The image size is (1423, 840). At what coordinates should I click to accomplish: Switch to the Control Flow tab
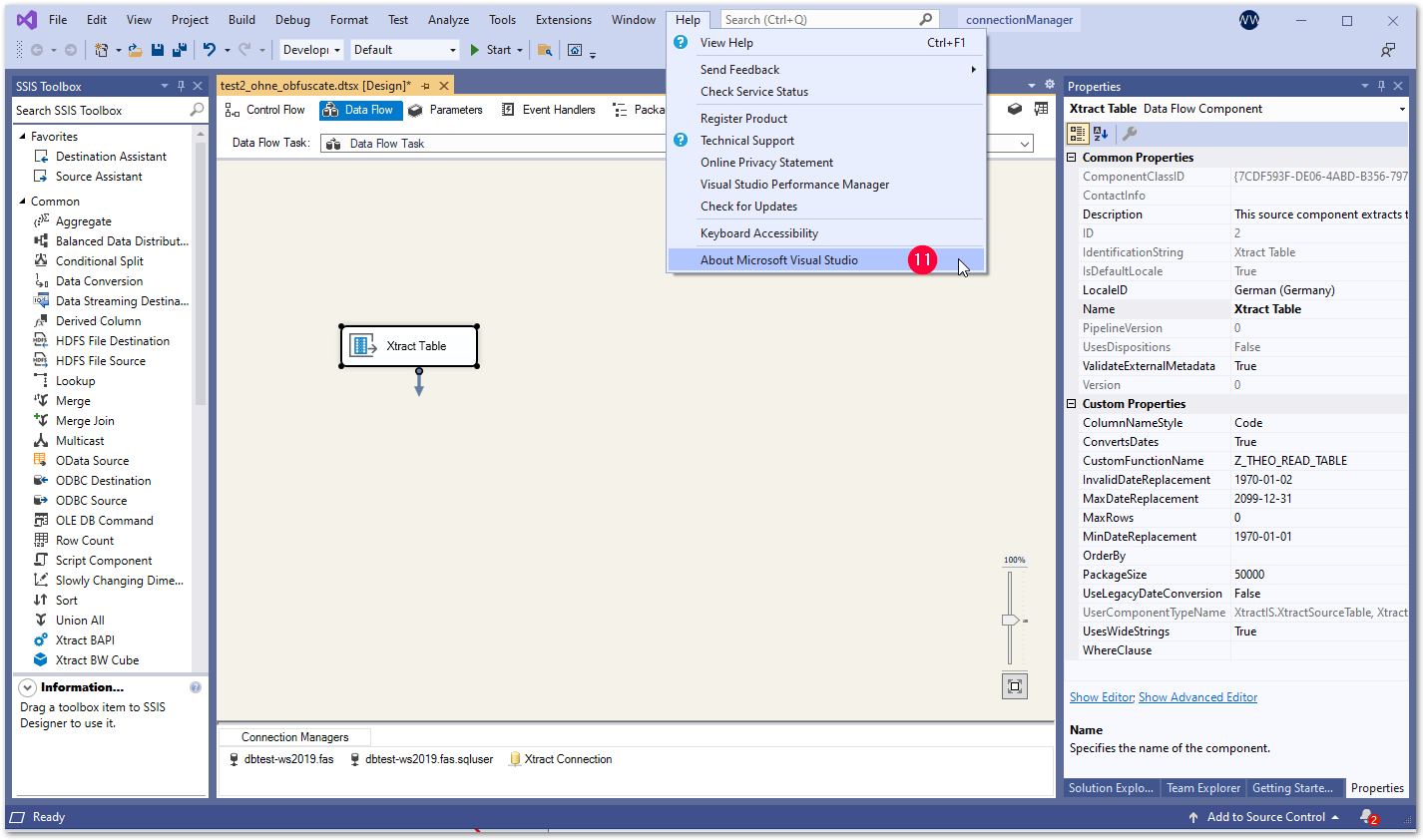click(x=265, y=110)
